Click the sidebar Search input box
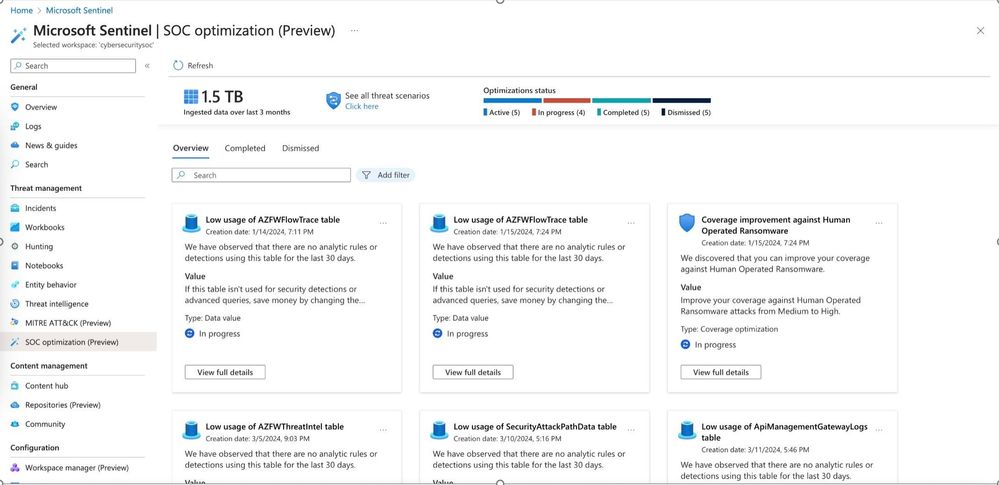 point(73,66)
